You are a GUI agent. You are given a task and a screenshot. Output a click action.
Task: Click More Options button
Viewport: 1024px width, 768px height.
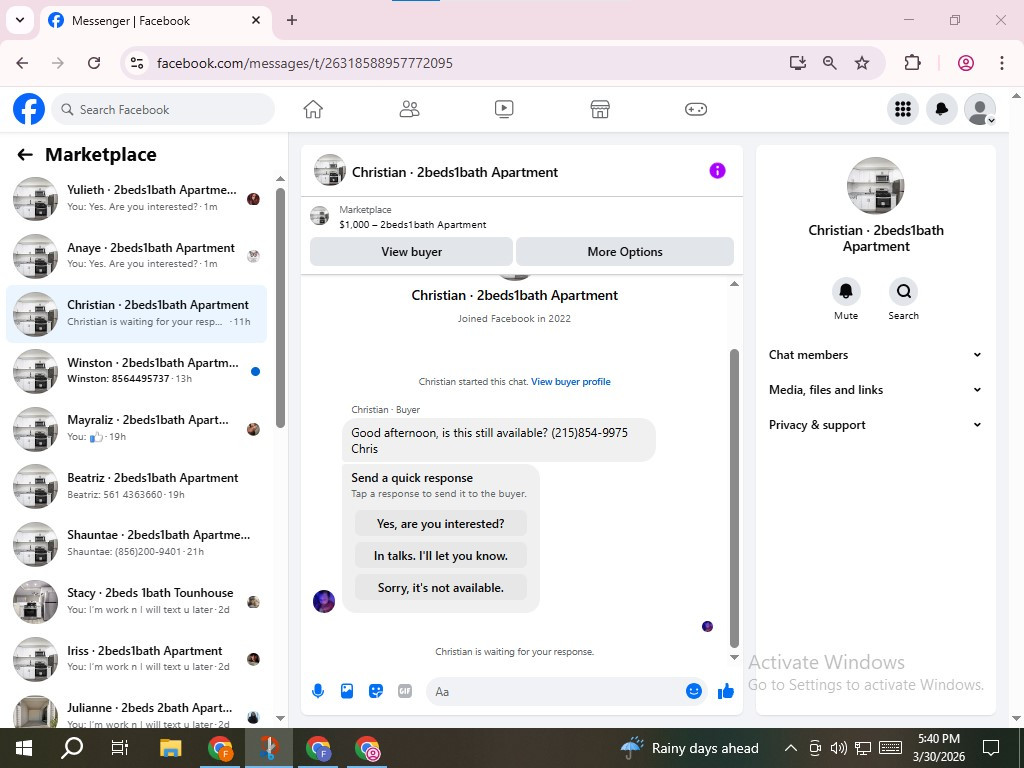(625, 251)
